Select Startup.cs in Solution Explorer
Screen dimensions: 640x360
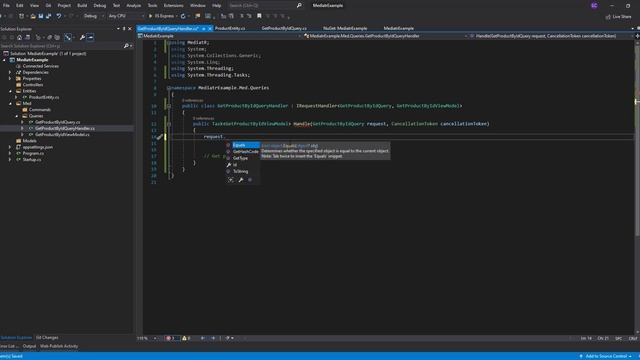pos(32,160)
